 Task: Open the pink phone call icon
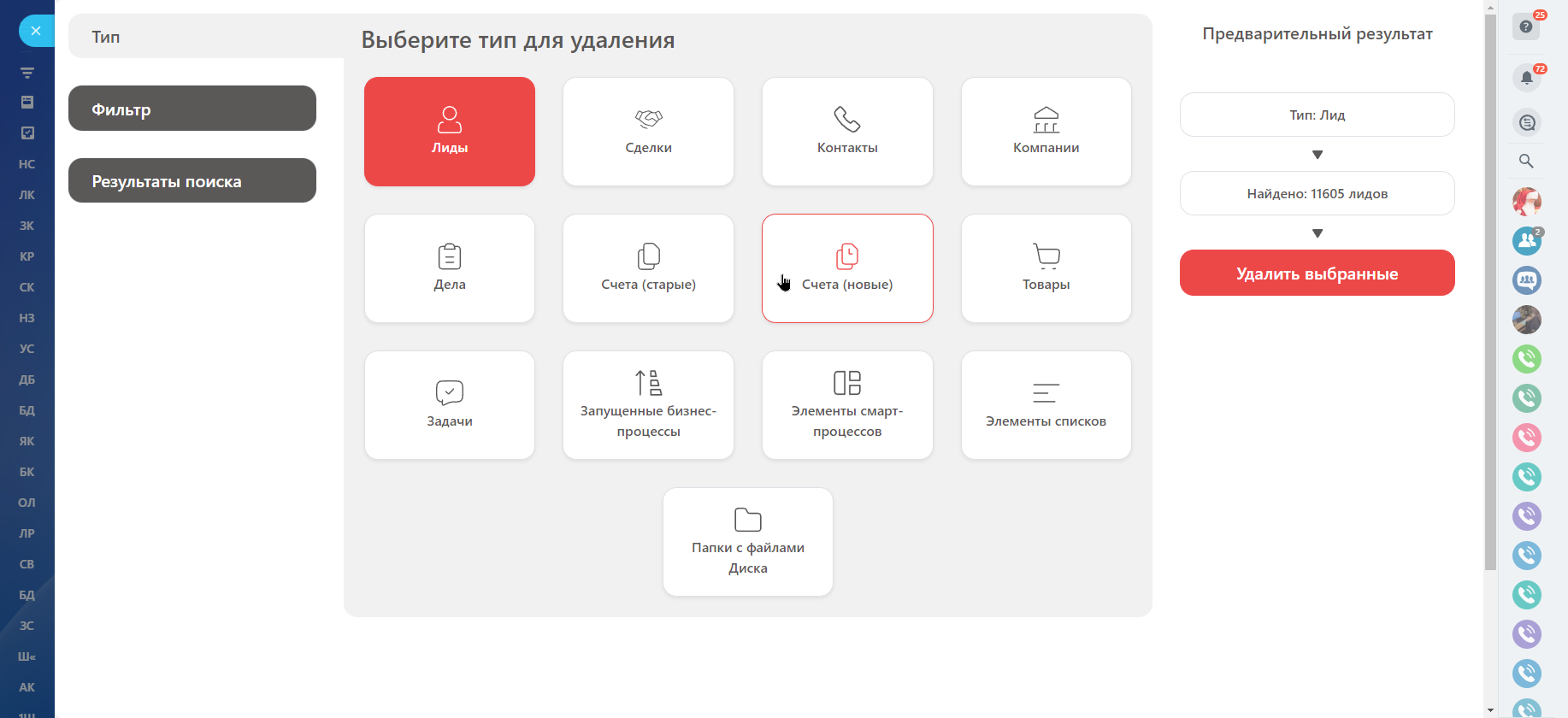(x=1527, y=438)
